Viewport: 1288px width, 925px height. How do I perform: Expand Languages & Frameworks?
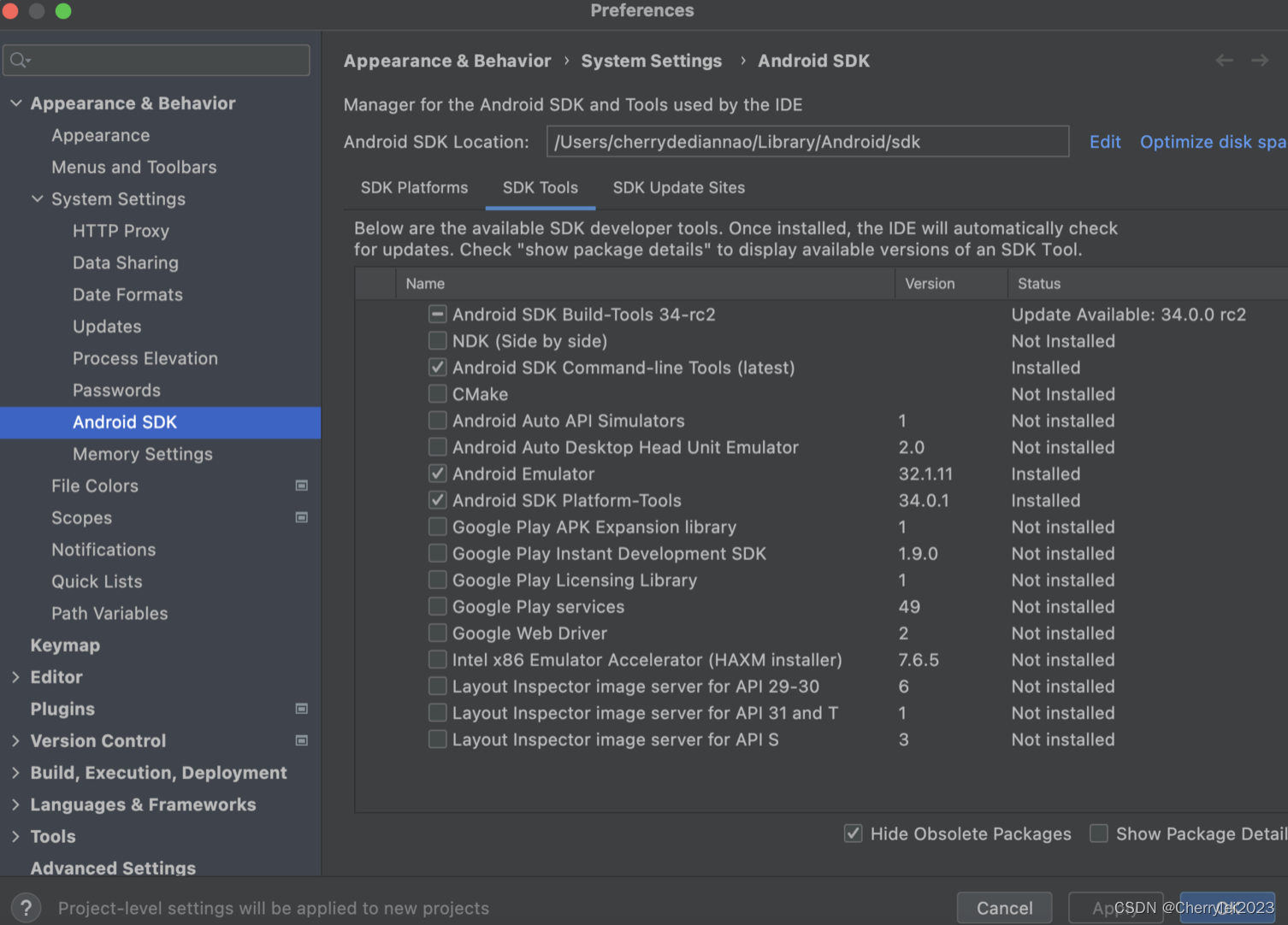coord(15,804)
